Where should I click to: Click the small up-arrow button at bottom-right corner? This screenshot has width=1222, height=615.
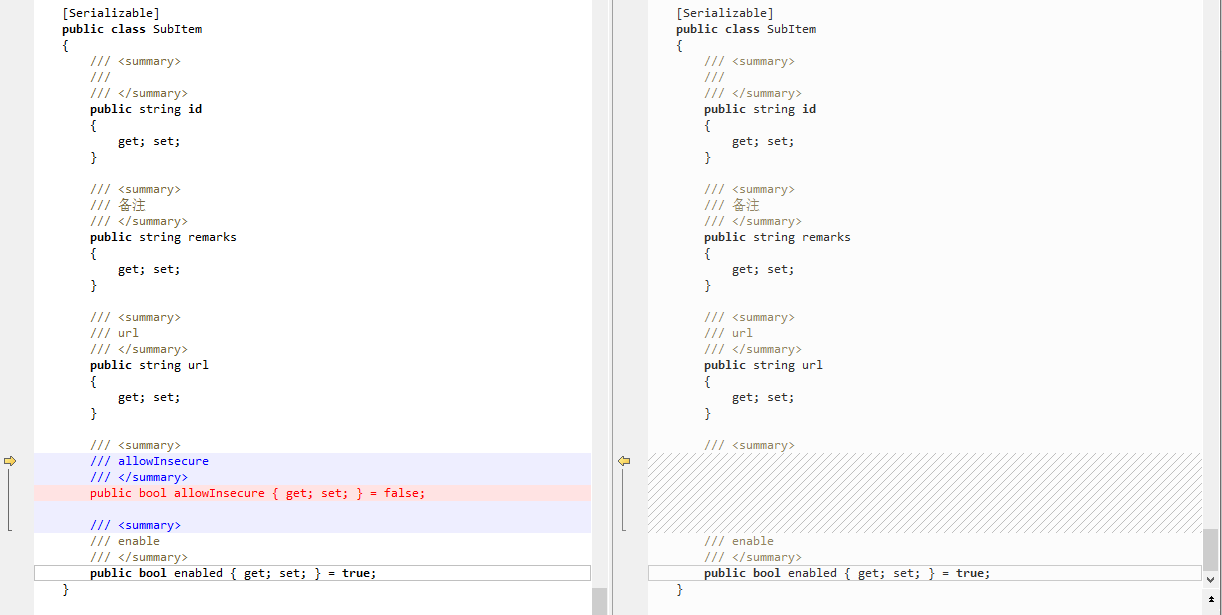point(1211,600)
